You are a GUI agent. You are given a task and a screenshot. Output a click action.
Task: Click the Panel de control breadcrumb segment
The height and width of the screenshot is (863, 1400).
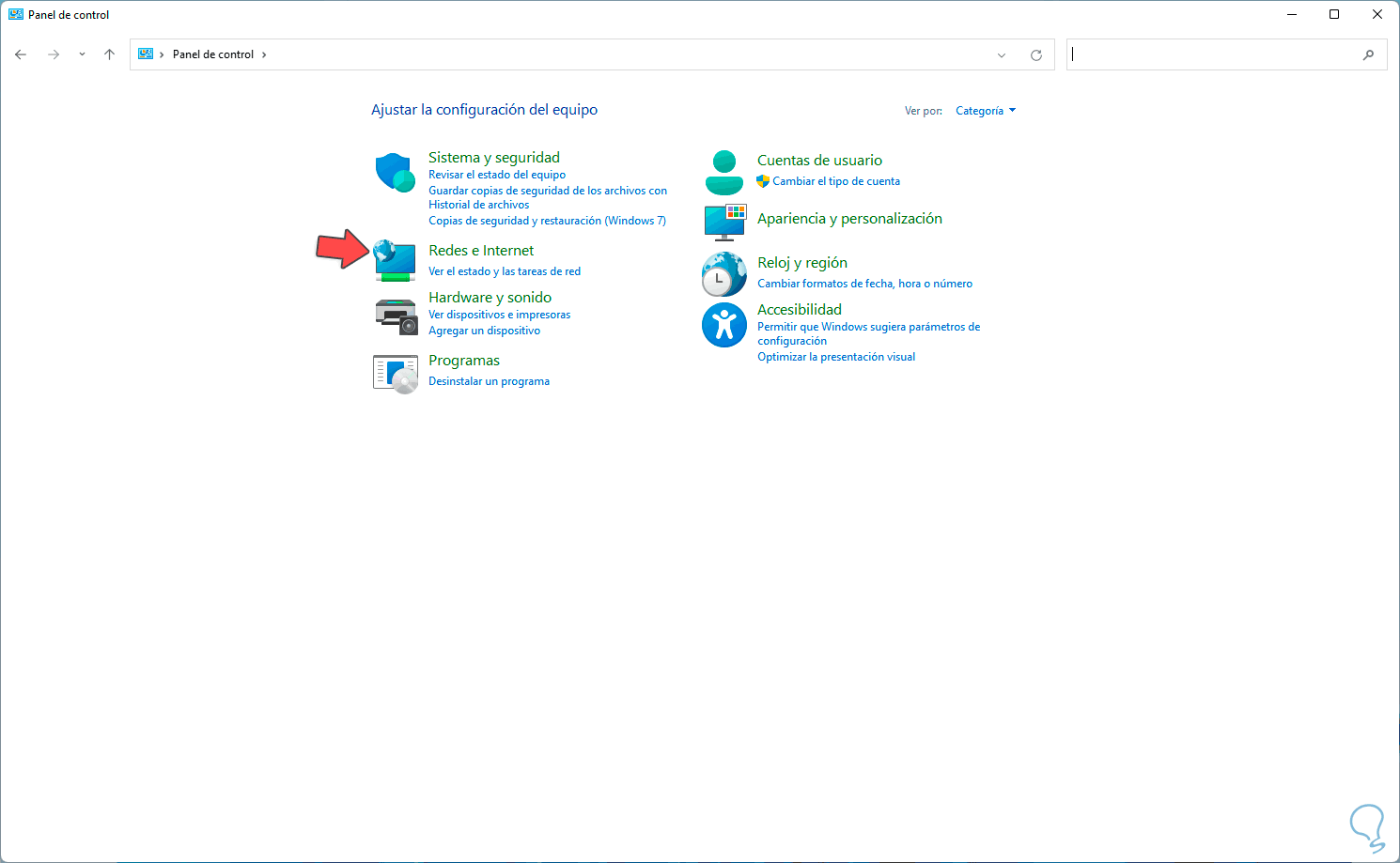click(213, 54)
